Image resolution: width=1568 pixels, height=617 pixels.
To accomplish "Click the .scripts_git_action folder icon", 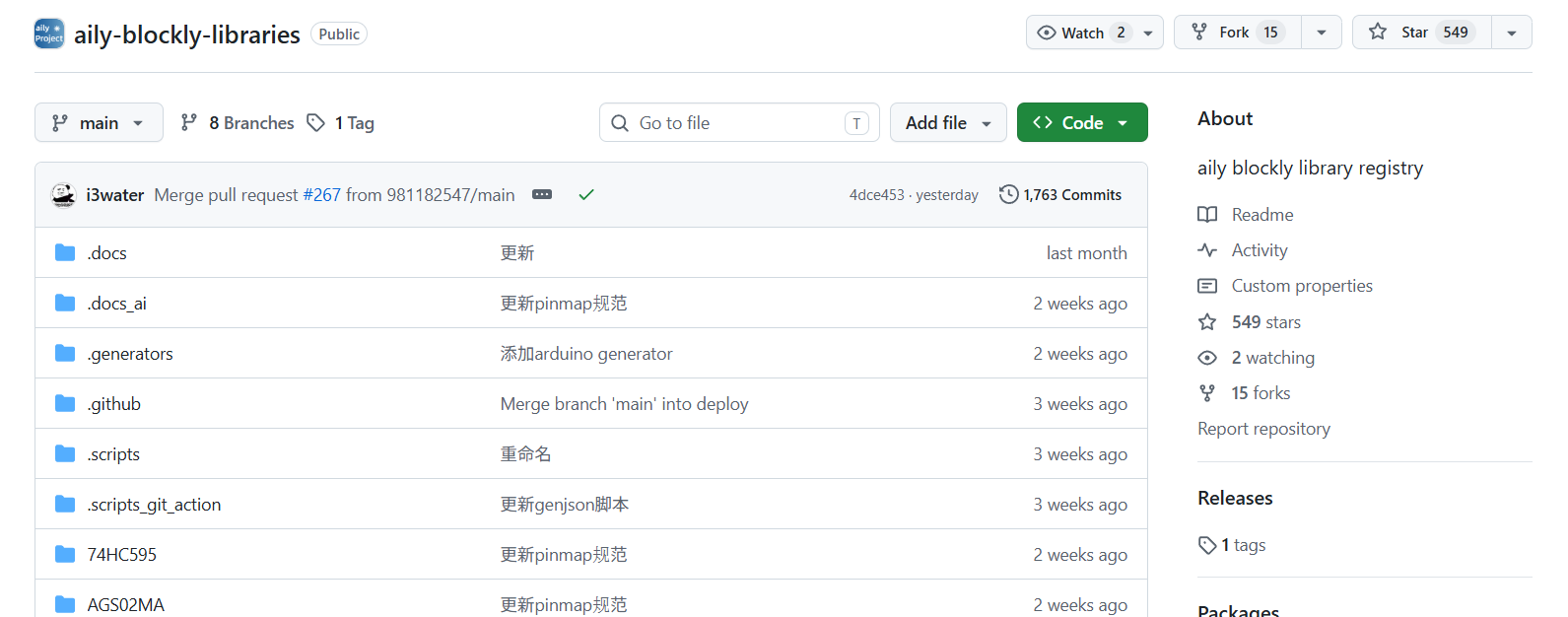I will click(65, 504).
